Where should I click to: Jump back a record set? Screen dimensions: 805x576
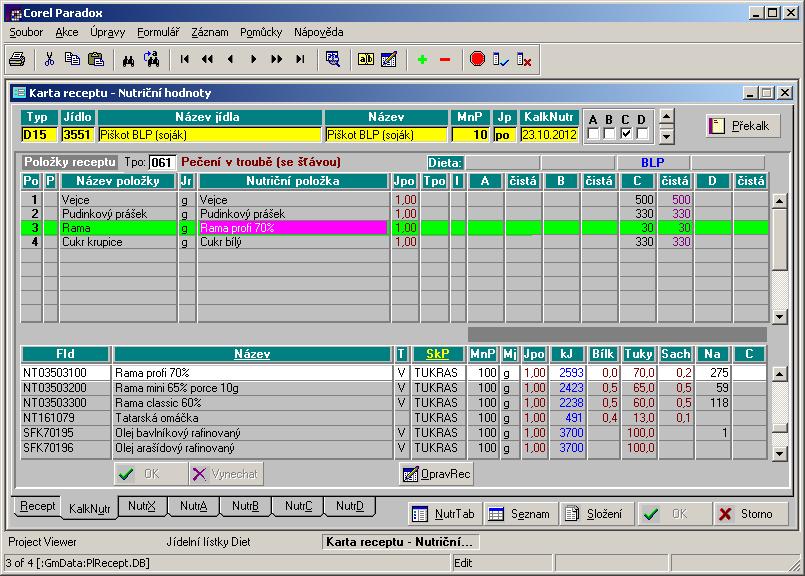(207, 60)
